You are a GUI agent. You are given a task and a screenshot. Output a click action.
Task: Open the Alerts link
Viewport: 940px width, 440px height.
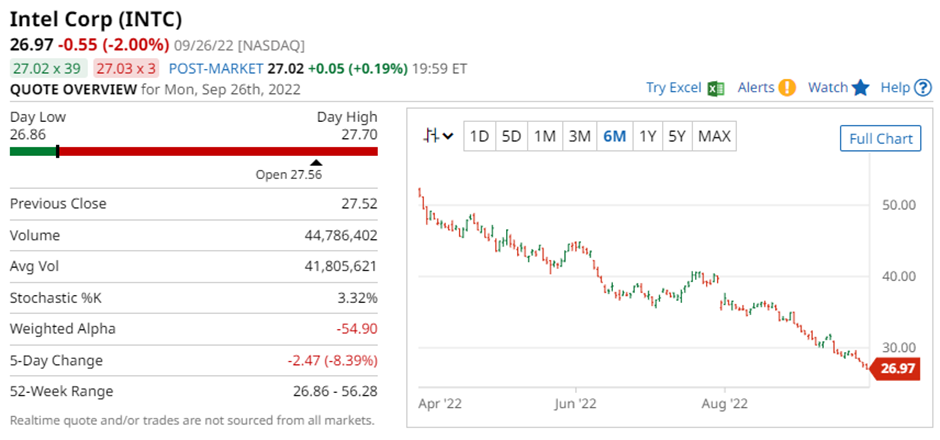click(756, 88)
